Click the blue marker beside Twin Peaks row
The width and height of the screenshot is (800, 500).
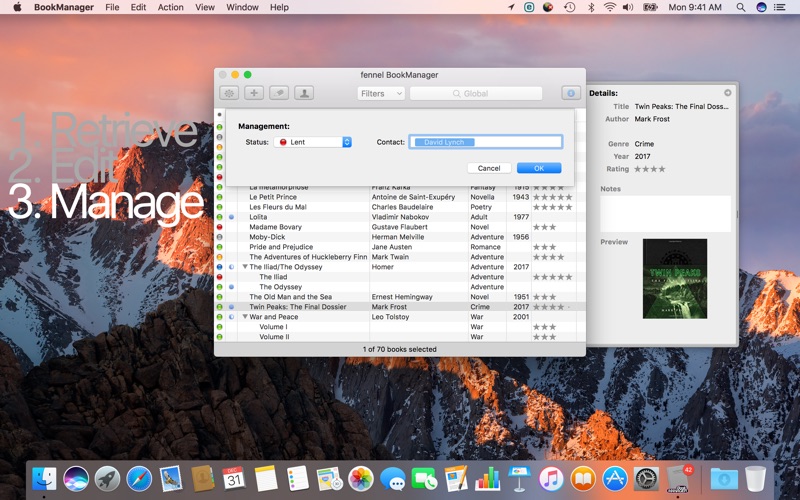point(231,307)
